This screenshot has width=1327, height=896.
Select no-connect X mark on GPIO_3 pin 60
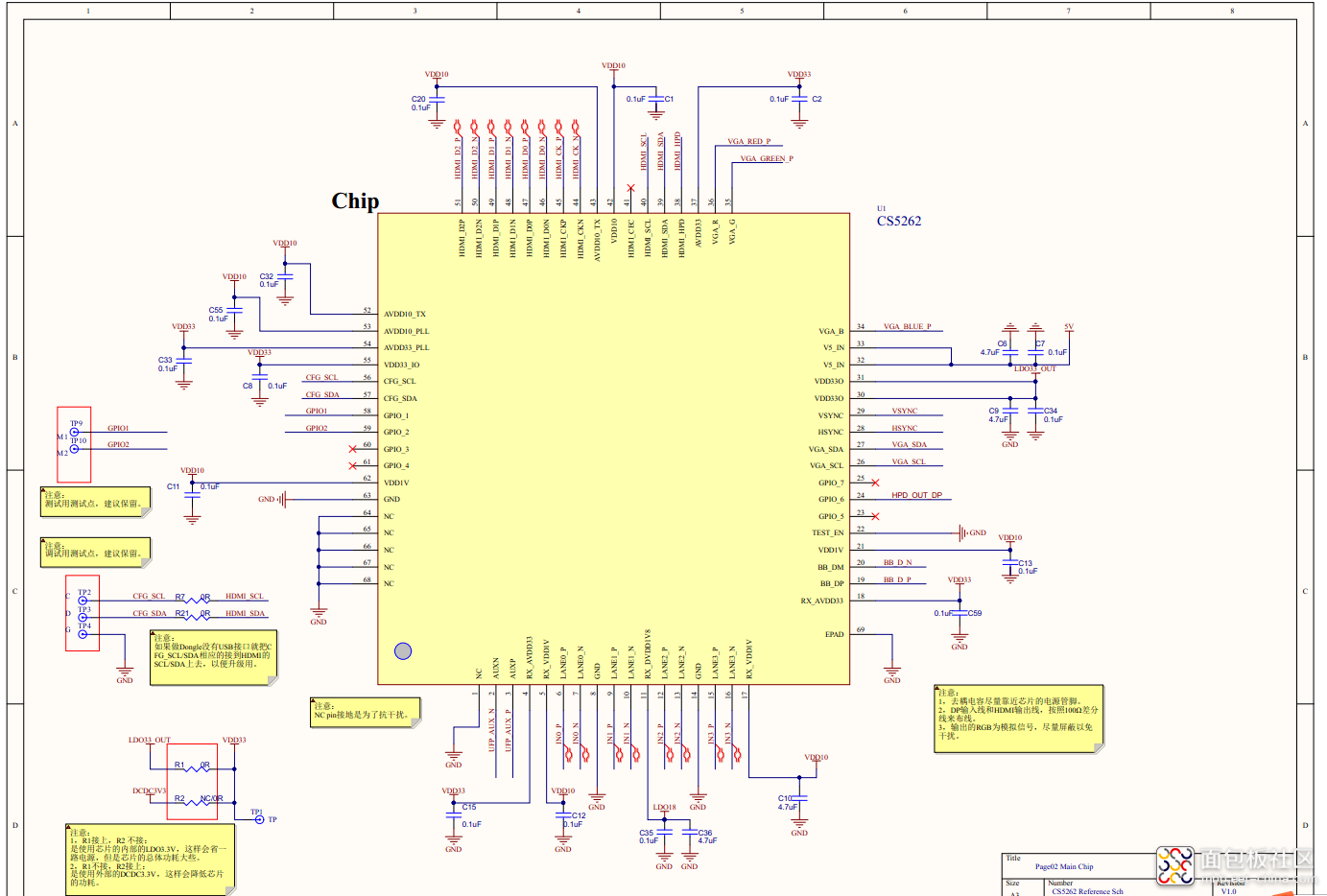pyautogui.click(x=352, y=449)
